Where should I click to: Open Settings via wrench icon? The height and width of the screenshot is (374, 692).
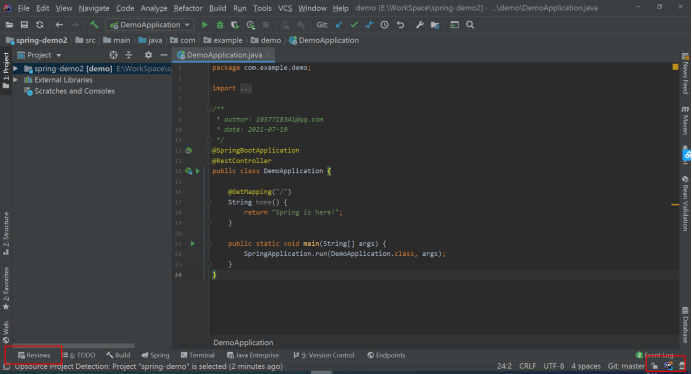[x=420, y=25]
